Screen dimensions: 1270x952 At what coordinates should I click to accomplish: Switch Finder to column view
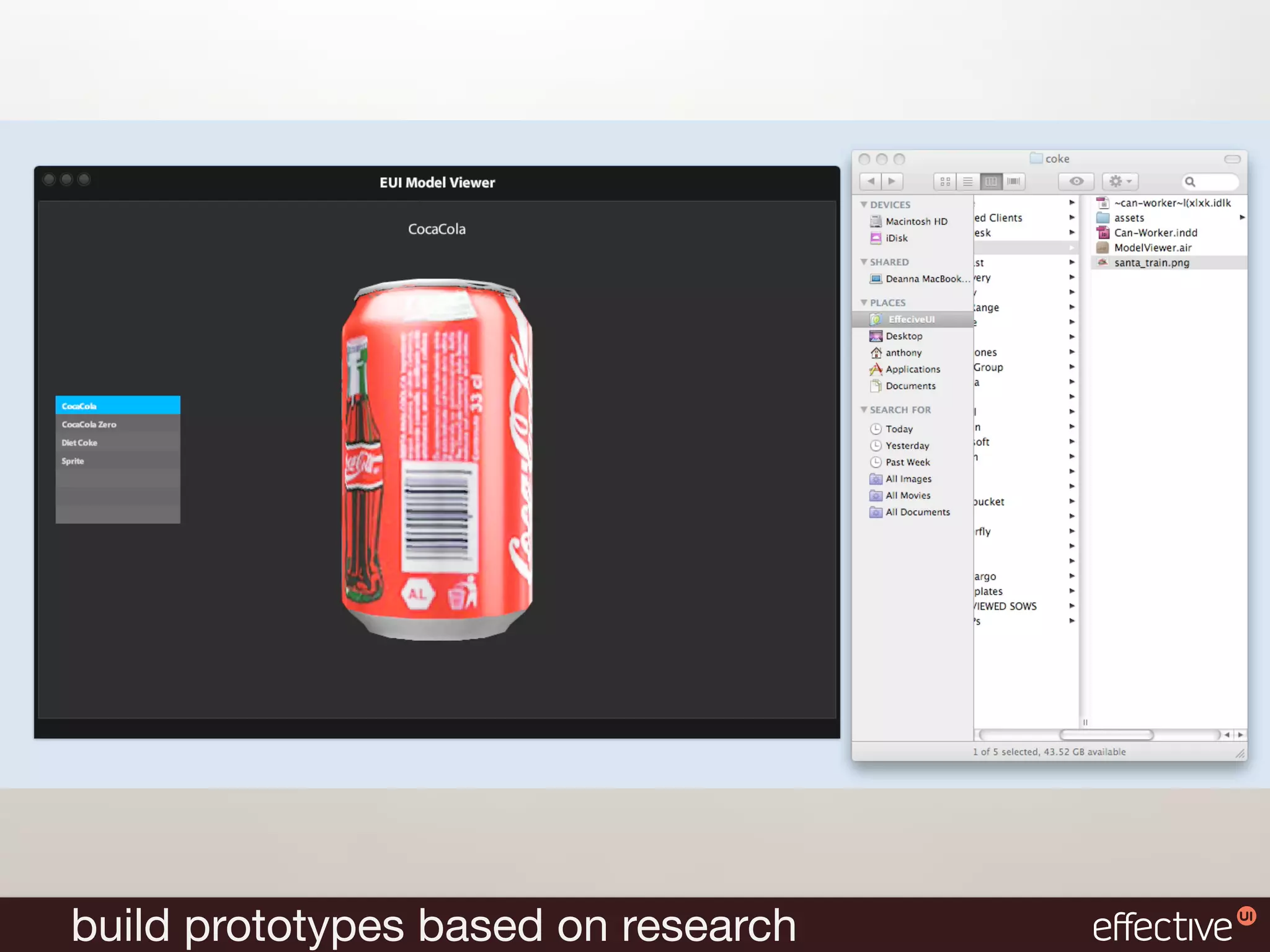click(990, 182)
